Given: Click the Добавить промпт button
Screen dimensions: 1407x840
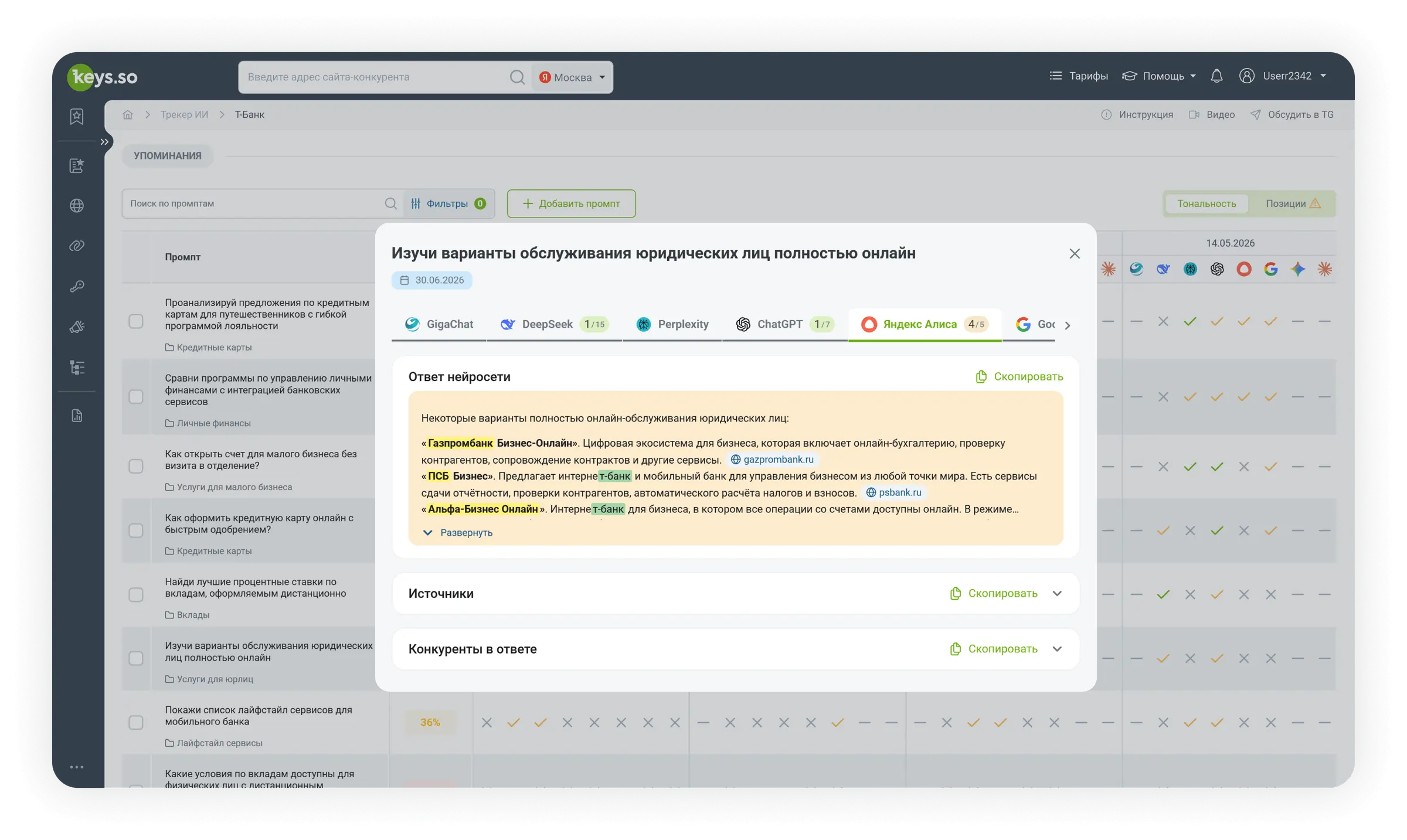Looking at the screenshot, I should pyautogui.click(x=571, y=203).
